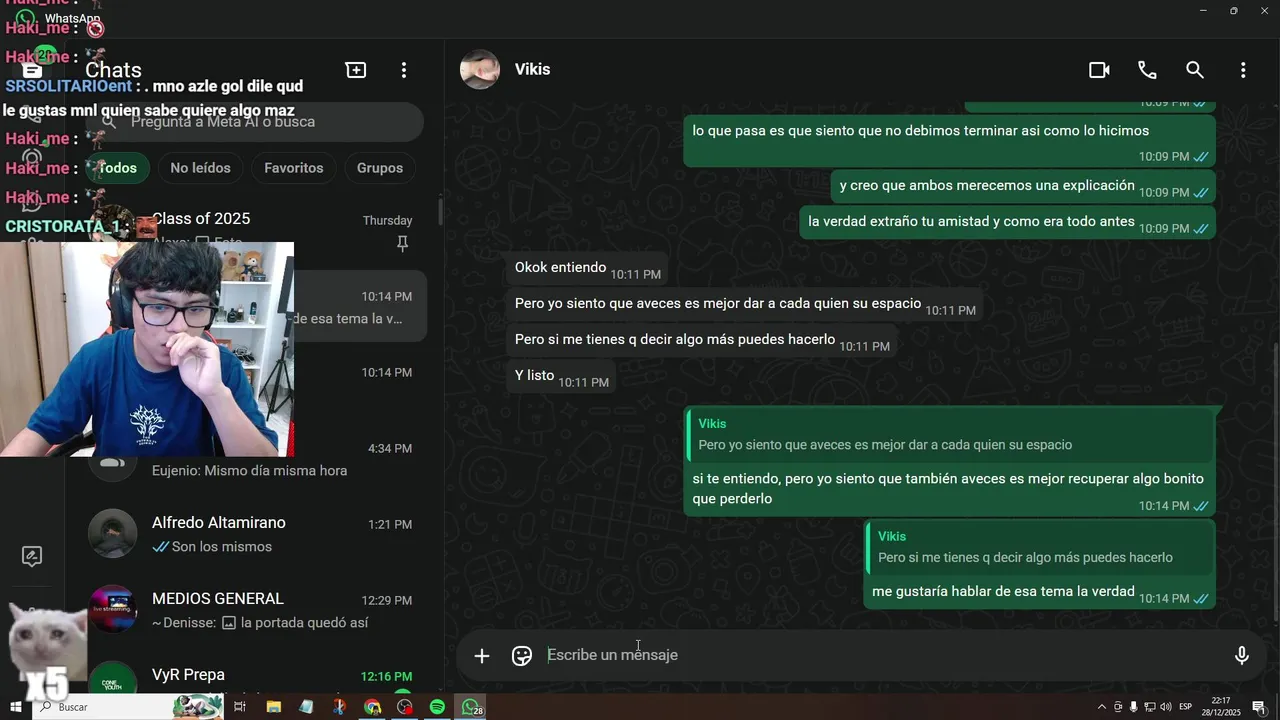Click the search box 'Pregunta a Meta AI o busca'
The height and width of the screenshot is (720, 1280).
(255, 122)
